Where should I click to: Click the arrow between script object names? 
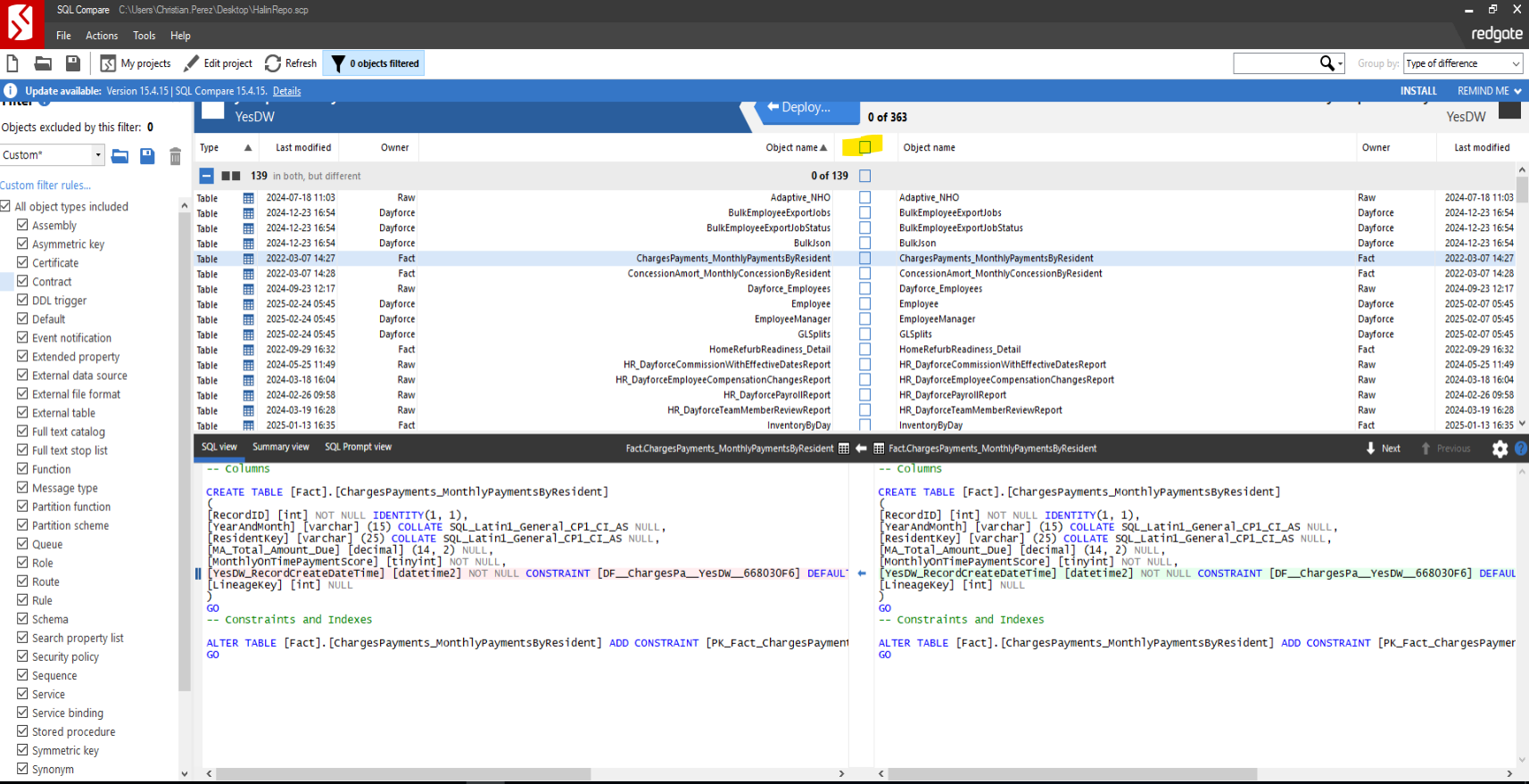pyautogui.click(x=861, y=449)
